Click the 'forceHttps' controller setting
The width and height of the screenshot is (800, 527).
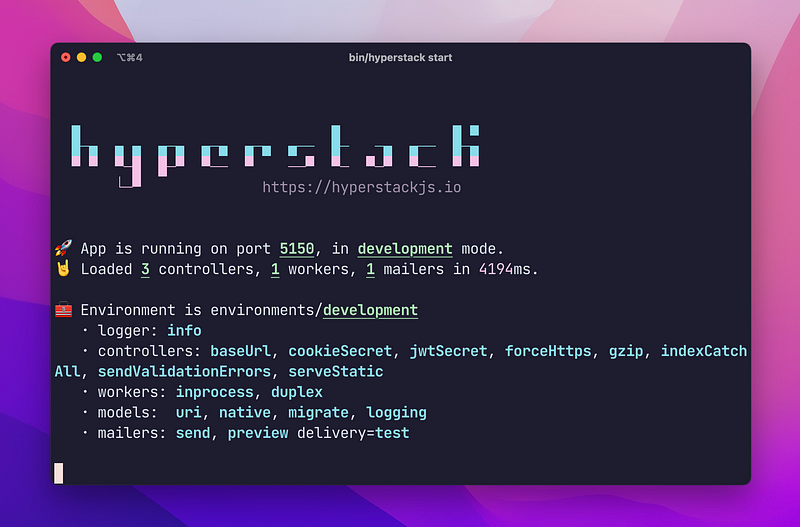pyautogui.click(x=548, y=352)
